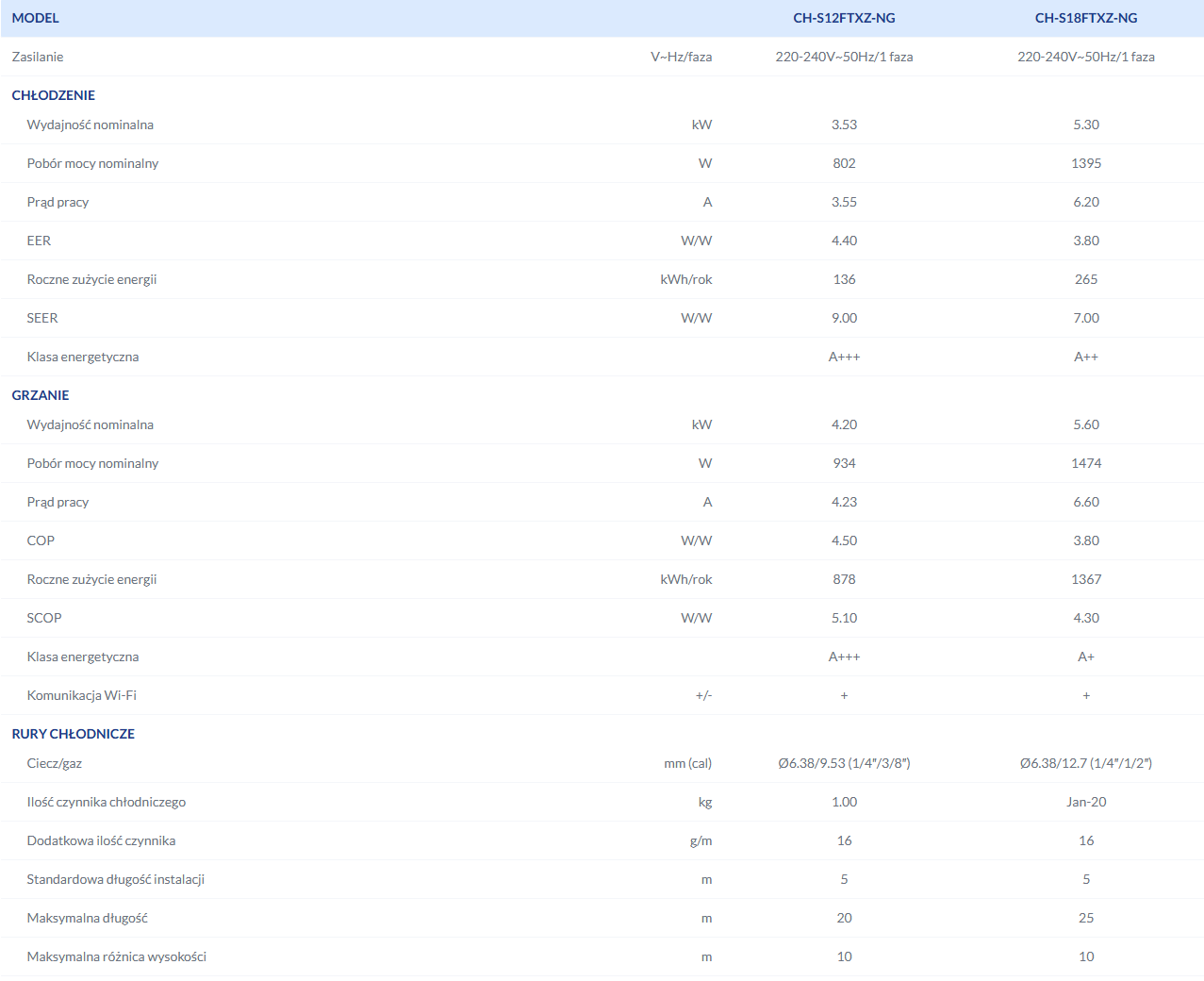Select the Ciecz/gaz row label

click(55, 763)
